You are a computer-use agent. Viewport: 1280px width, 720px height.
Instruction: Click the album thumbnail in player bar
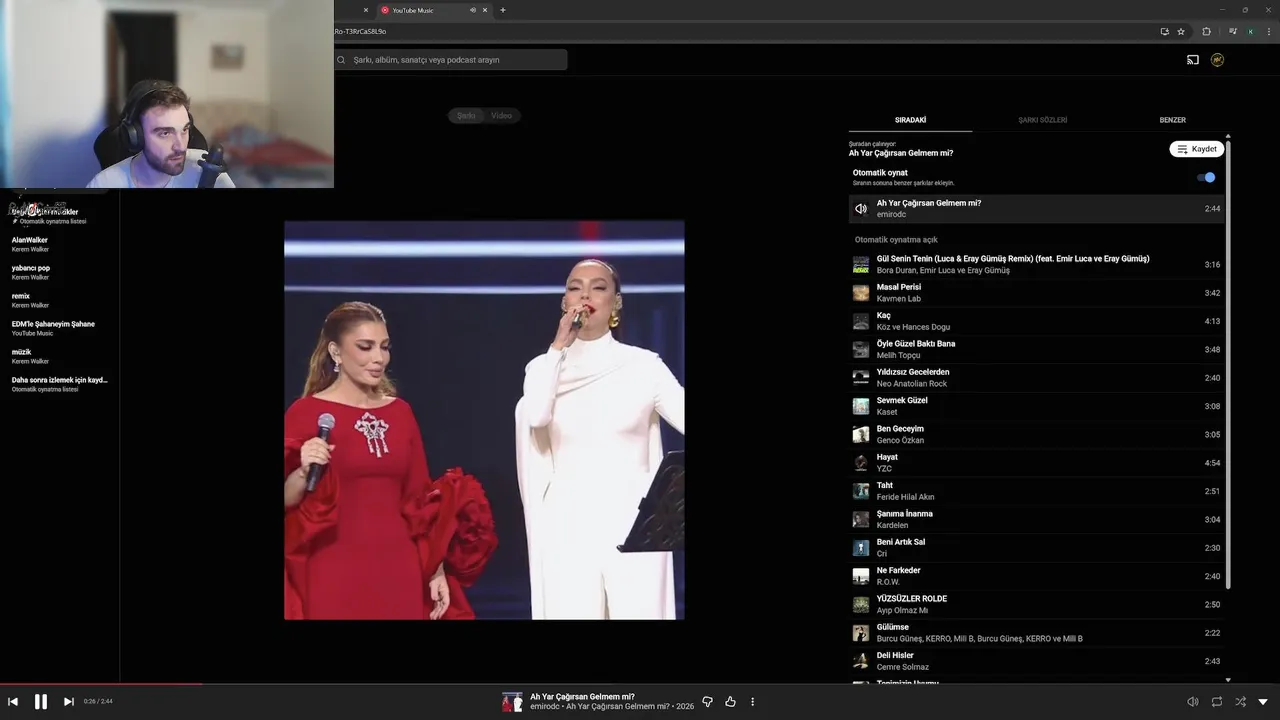(512, 702)
